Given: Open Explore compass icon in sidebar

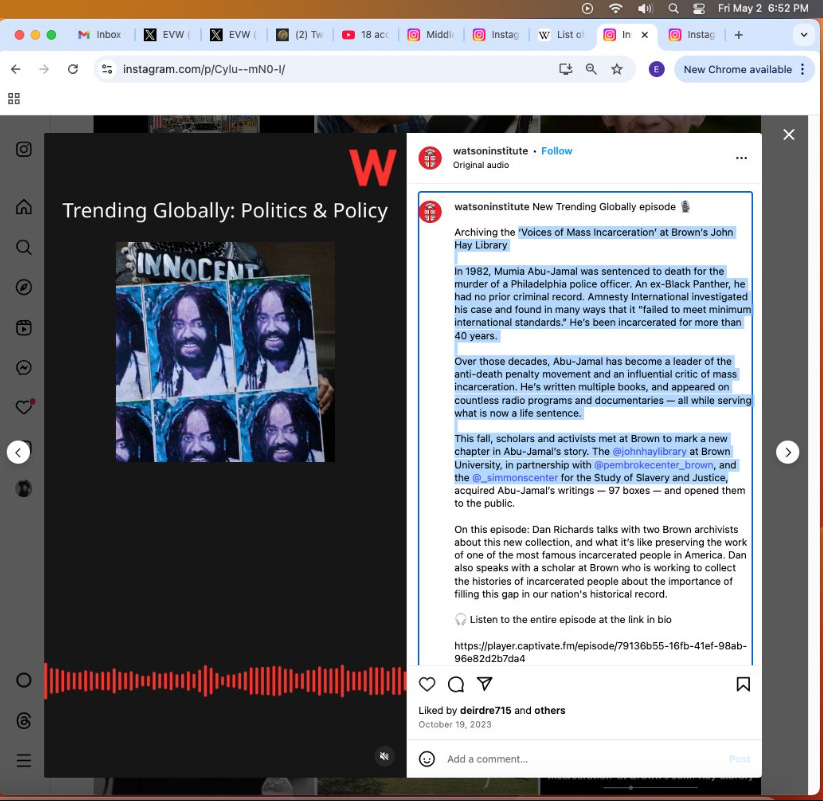Looking at the screenshot, I should tap(24, 287).
